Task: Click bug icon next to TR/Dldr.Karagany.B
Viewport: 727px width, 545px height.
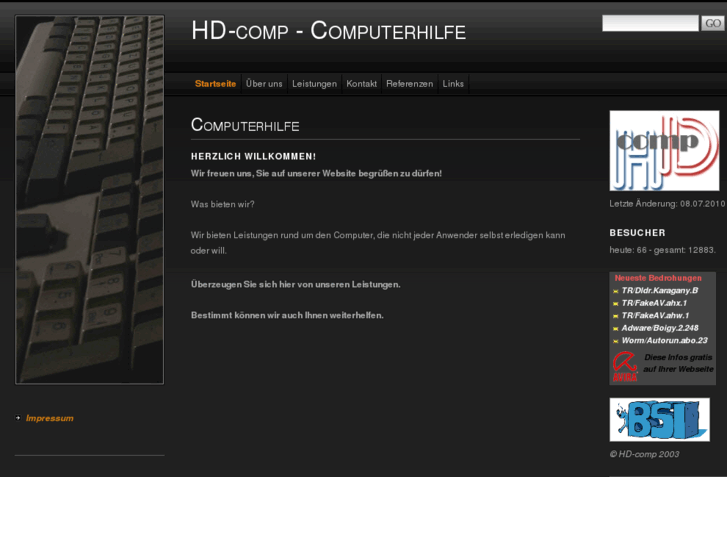Action: 616,291
